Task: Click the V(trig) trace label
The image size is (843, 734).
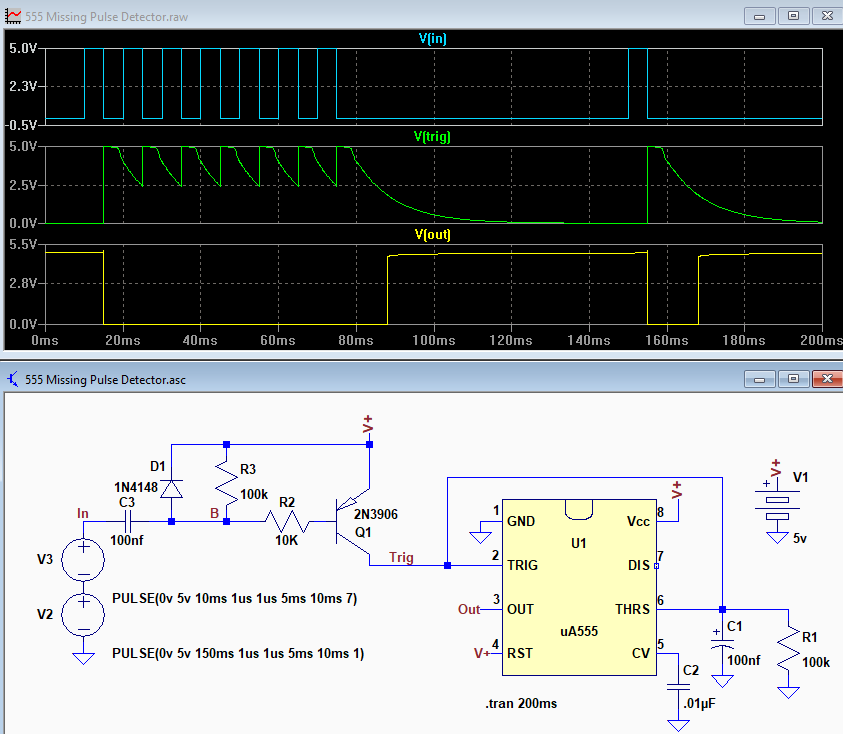Action: 432,137
